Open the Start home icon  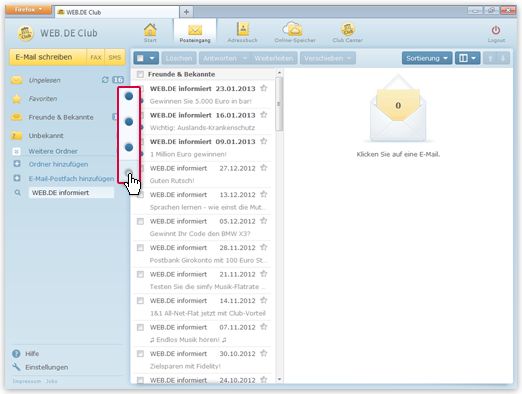[150, 30]
